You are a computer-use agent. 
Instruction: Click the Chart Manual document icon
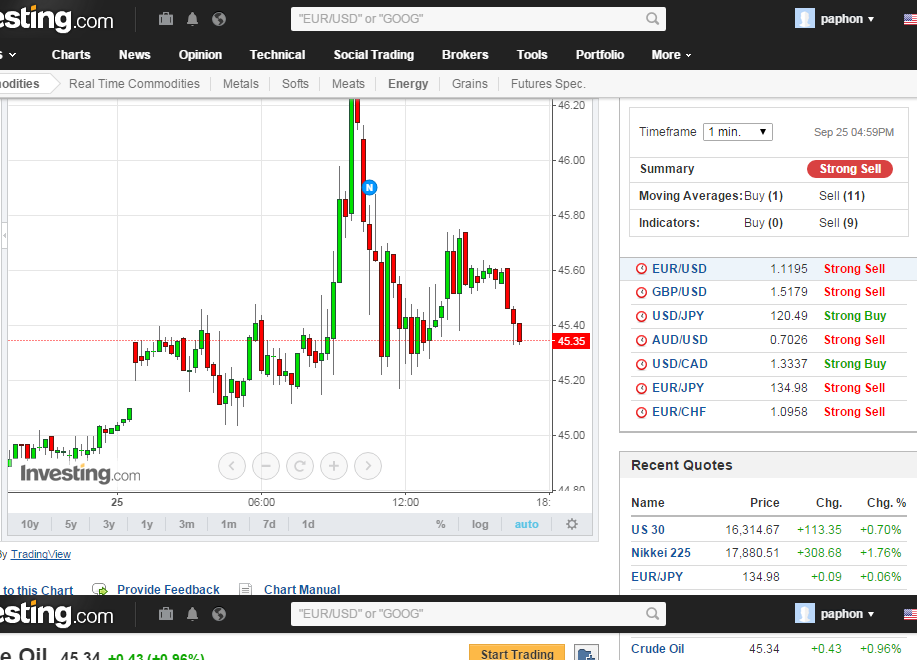(x=246, y=589)
